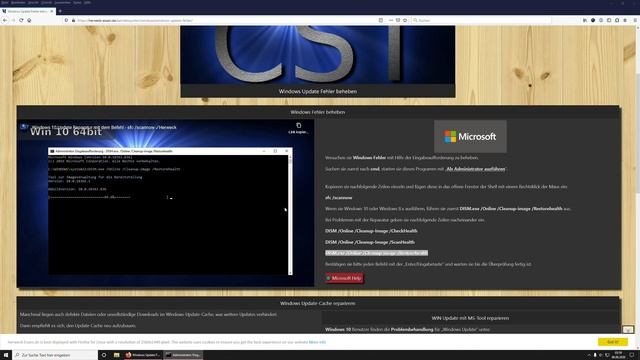The image size is (640, 360).
Task: Click the 'Als Administrator ausführen' link
Action: [x=476, y=169]
